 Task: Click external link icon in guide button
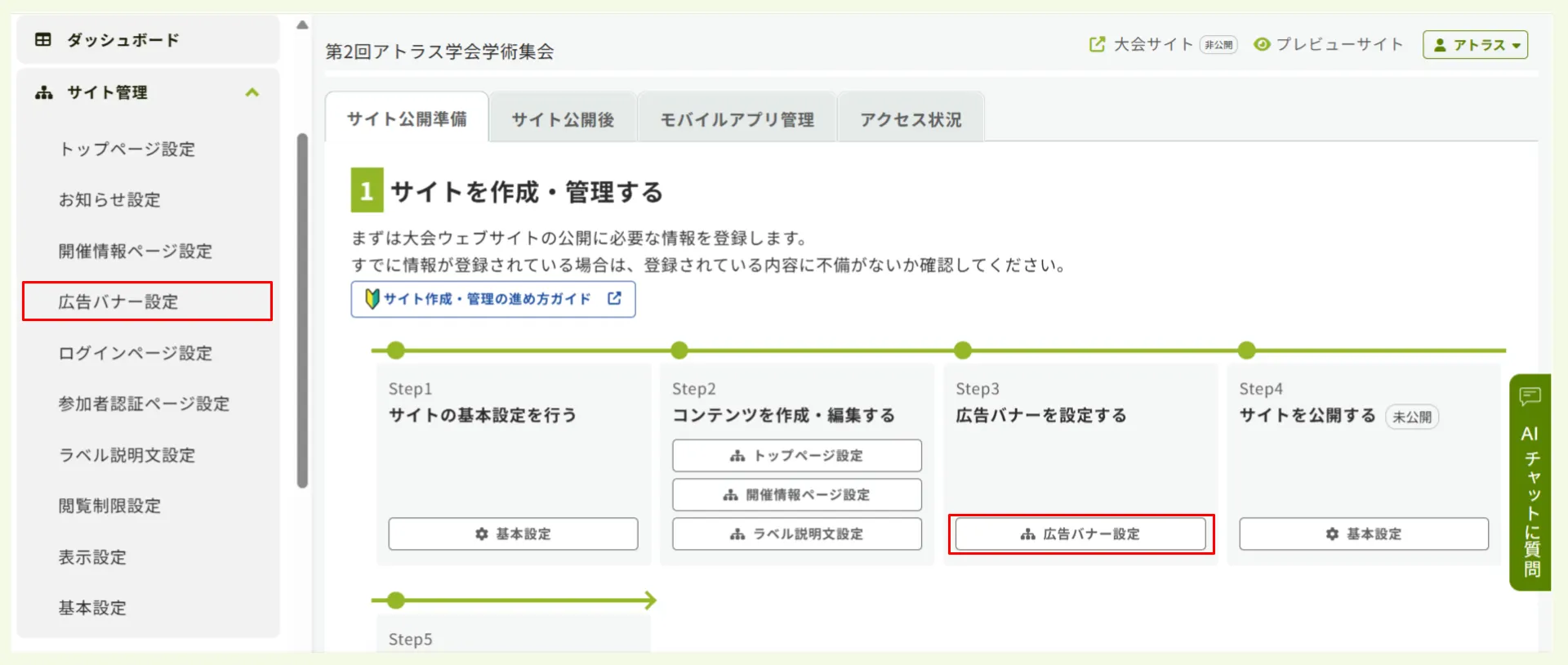point(614,298)
